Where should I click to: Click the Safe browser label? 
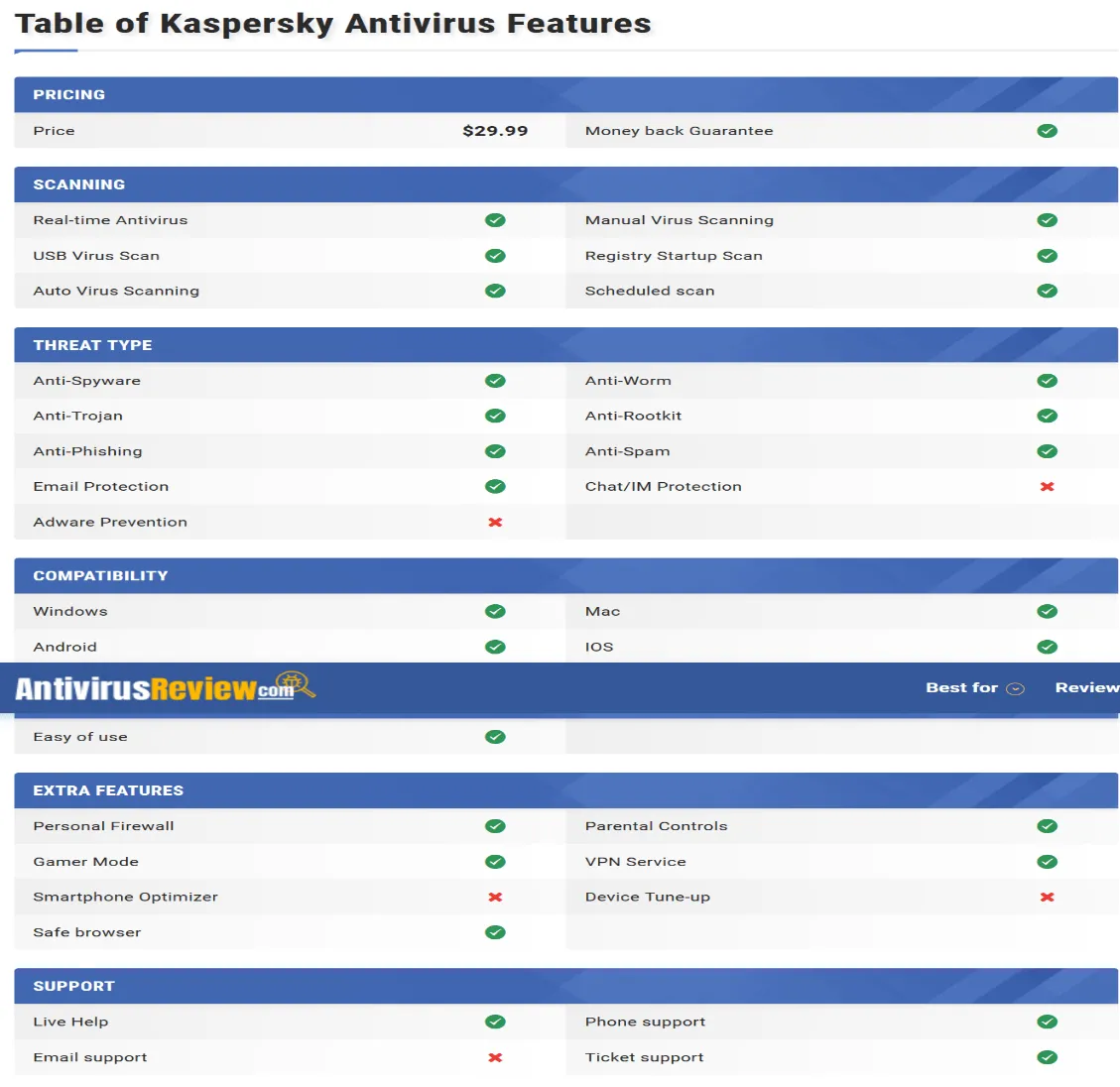87,932
